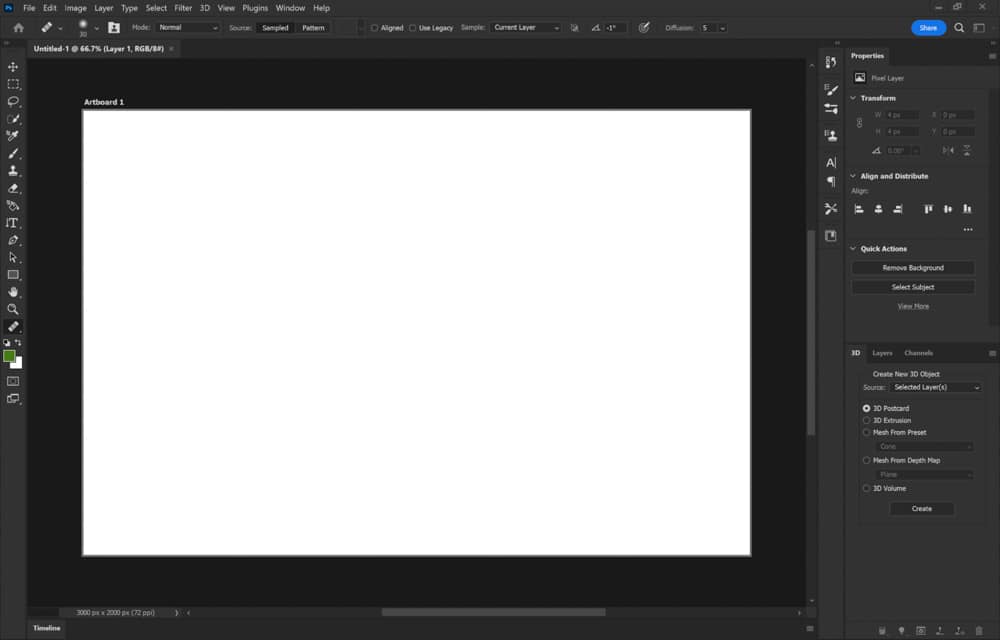Open the brush preset picker dropdown arrow

[96, 28]
